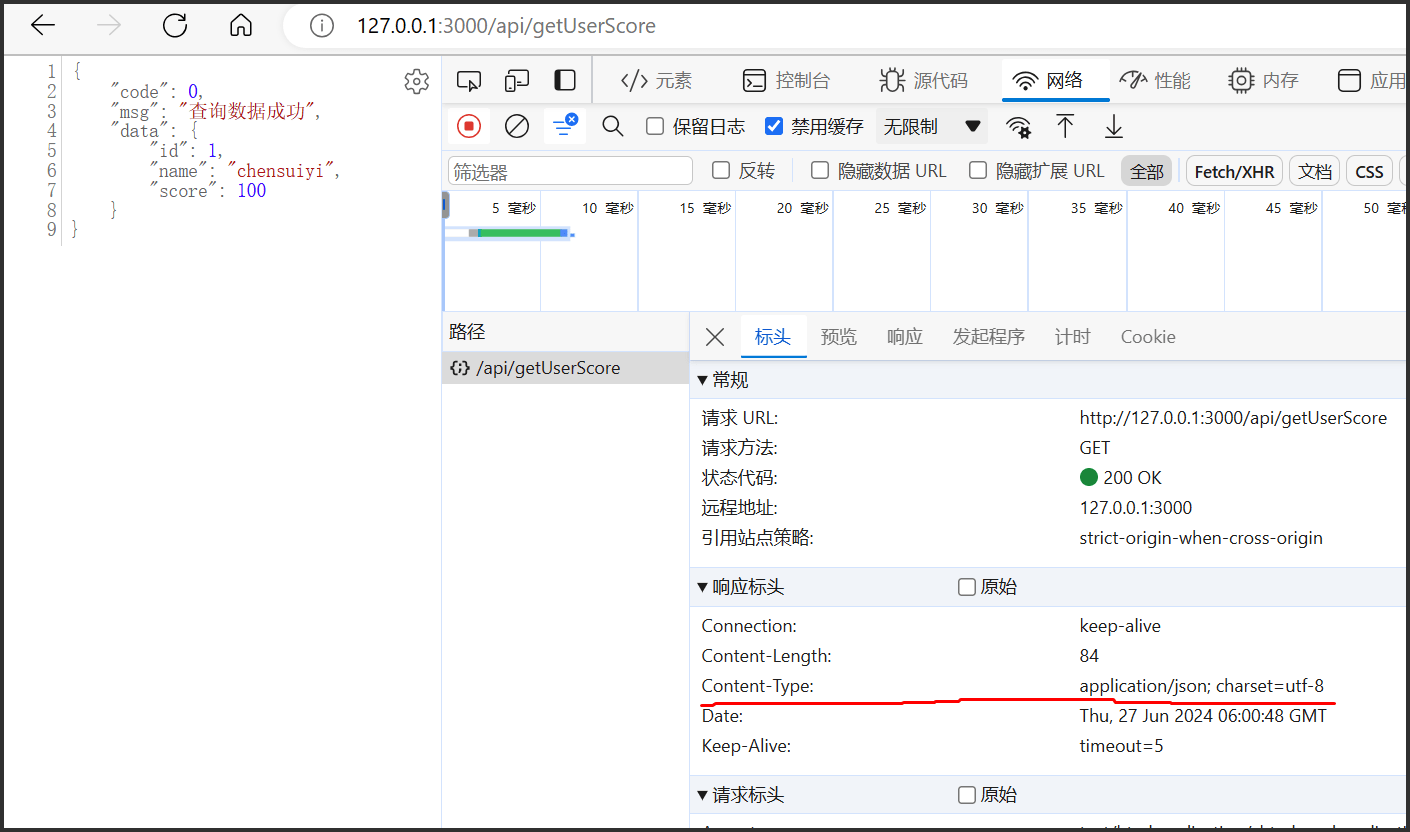Screen dimensions: 1410x832
Task: Reload the page with the refresh icon
Action: (175, 26)
